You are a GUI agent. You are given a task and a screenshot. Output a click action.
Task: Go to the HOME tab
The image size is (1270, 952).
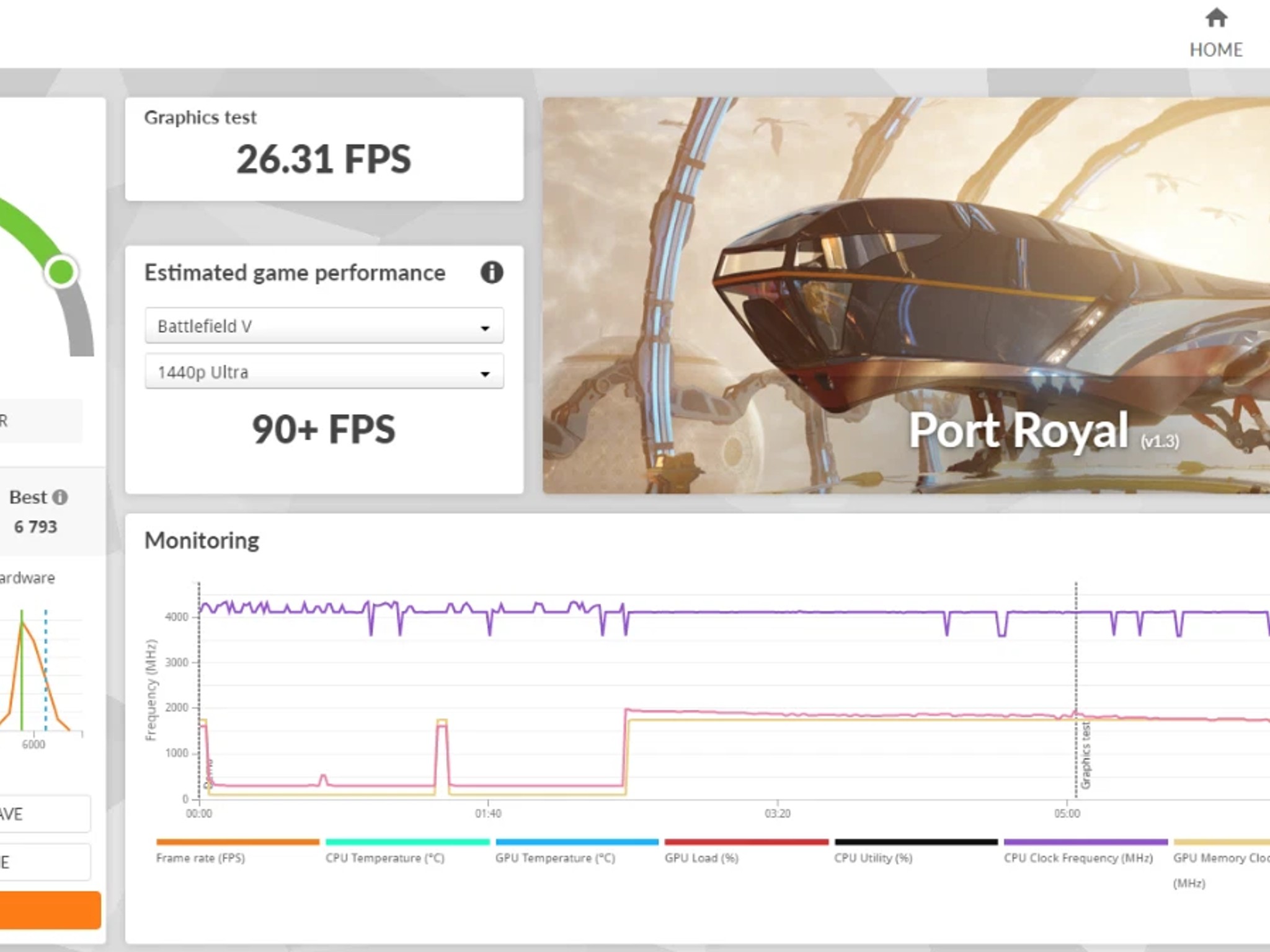tap(1215, 33)
